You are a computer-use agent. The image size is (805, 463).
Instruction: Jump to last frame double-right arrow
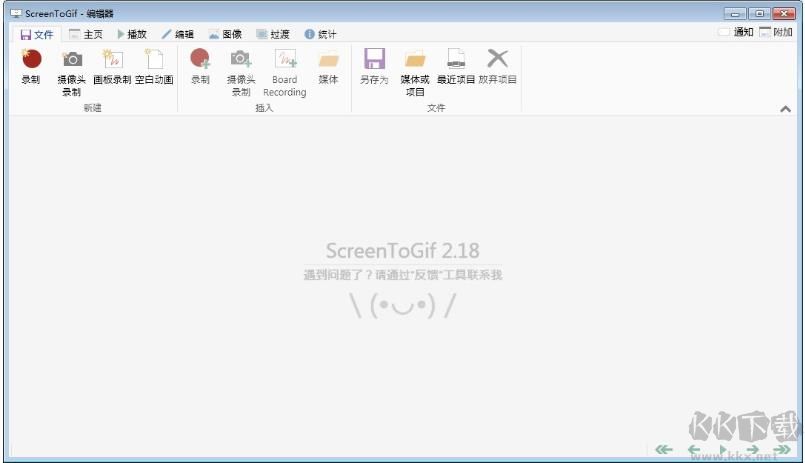click(782, 450)
